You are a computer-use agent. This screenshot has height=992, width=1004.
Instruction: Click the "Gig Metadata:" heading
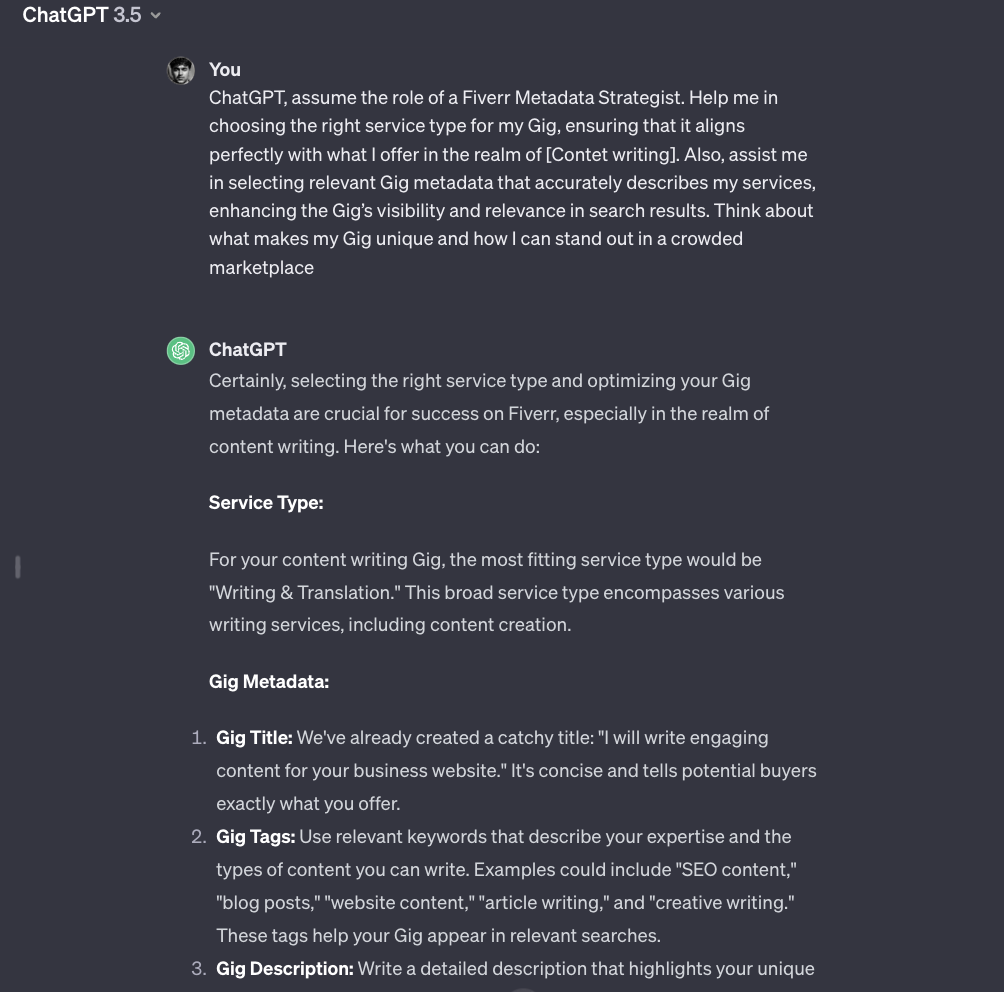269,682
